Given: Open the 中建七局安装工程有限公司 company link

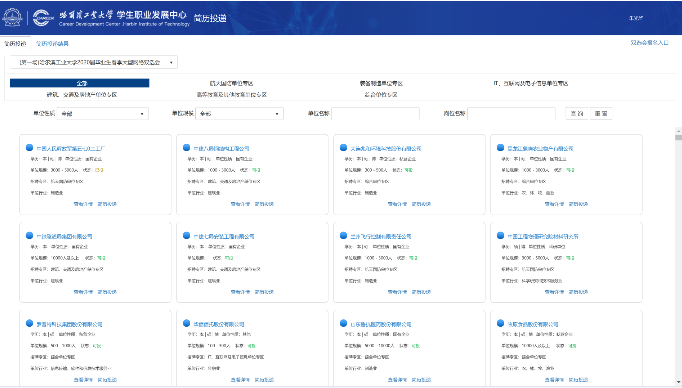Looking at the screenshot, I should coord(224,236).
